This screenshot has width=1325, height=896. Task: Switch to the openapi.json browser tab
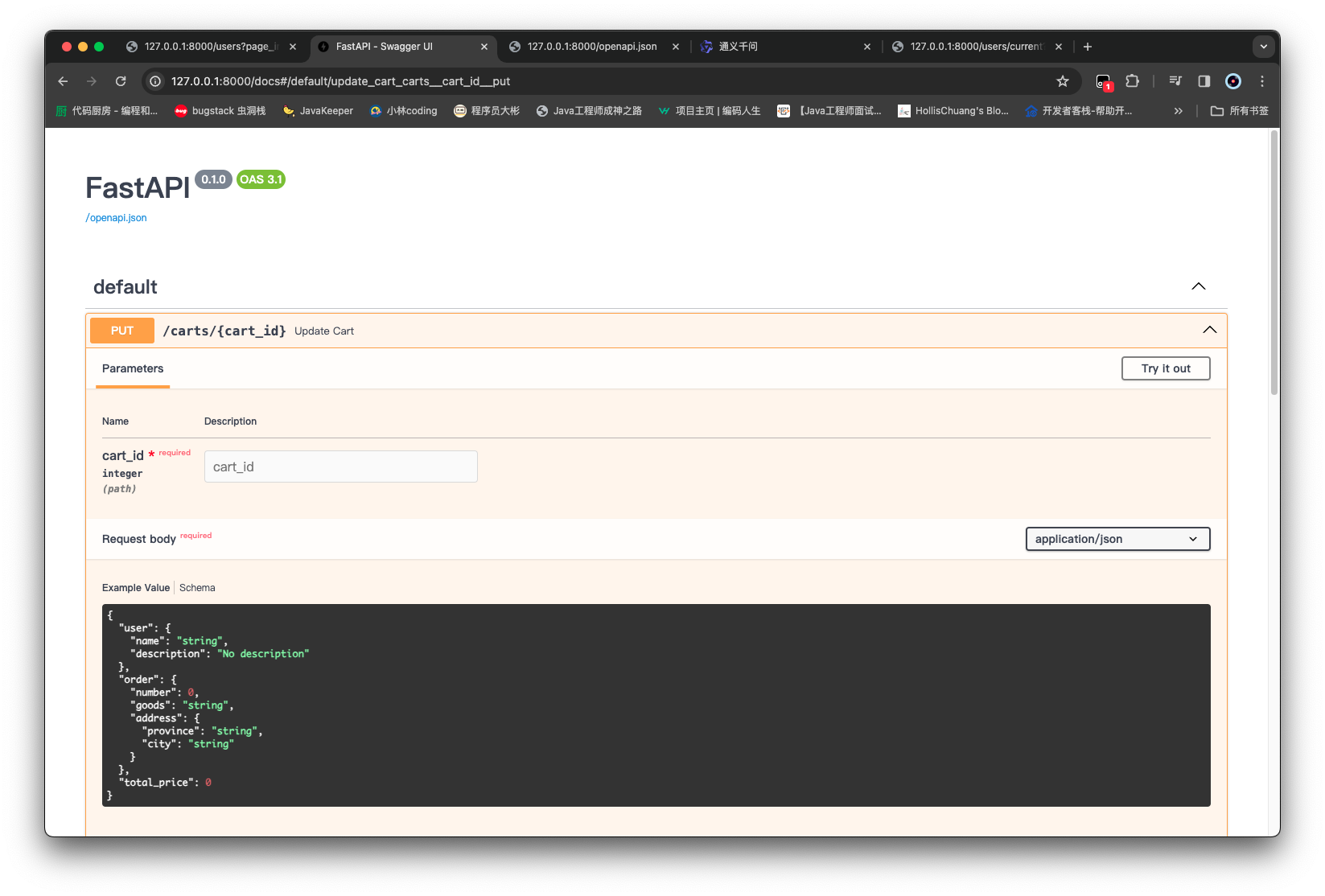[594, 47]
